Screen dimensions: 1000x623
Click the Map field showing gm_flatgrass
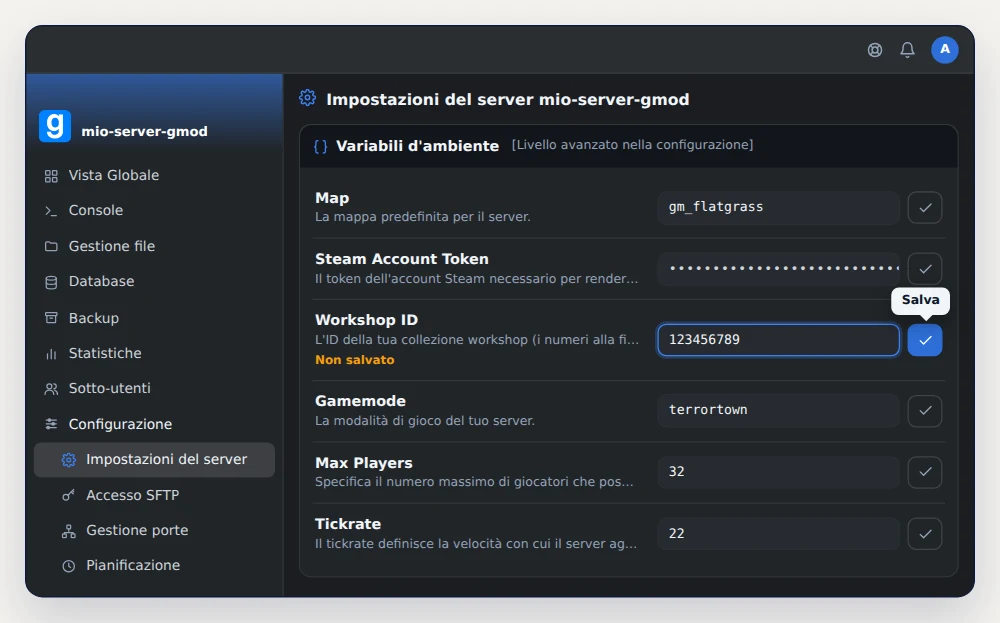click(x=778, y=207)
